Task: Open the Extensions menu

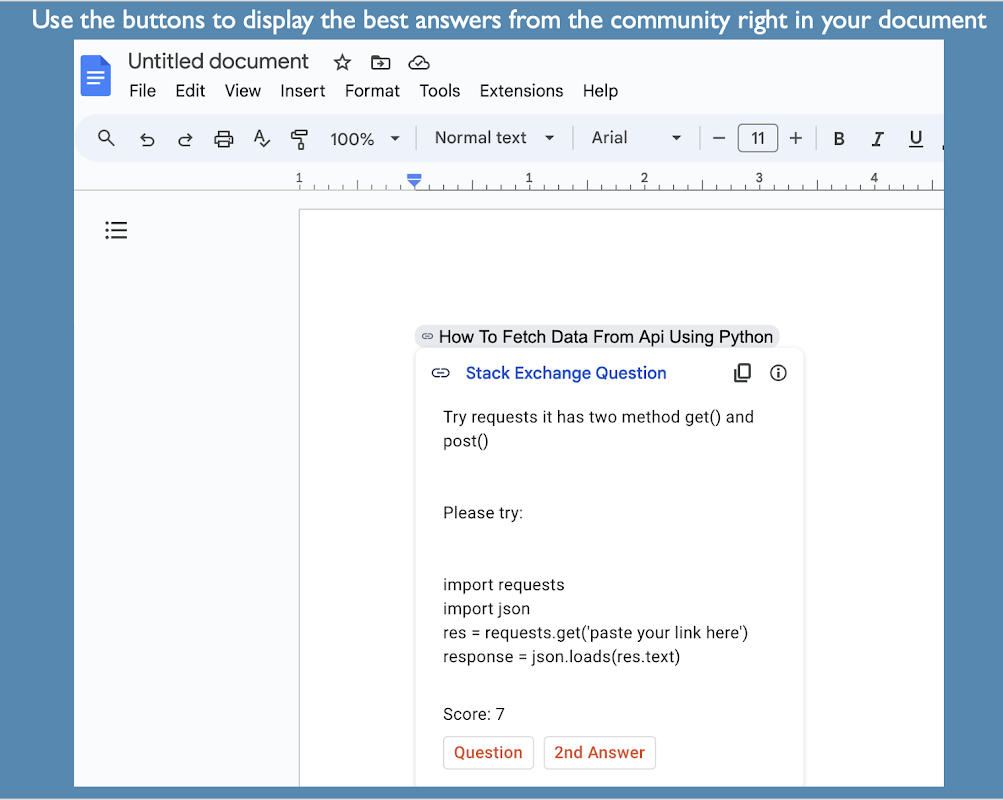Action: 521,91
